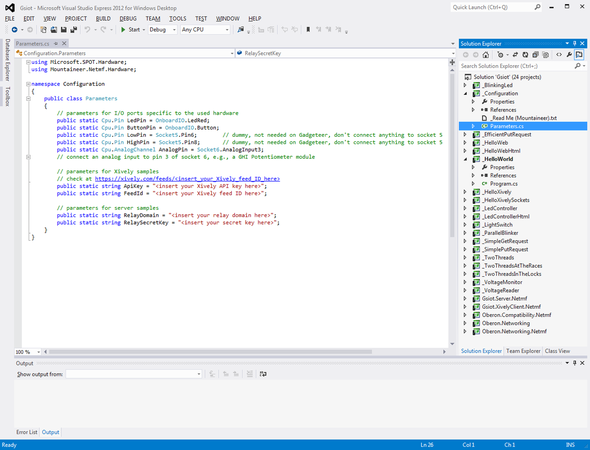
Task: Click the Redo toolbar icon
Action: point(103,30)
